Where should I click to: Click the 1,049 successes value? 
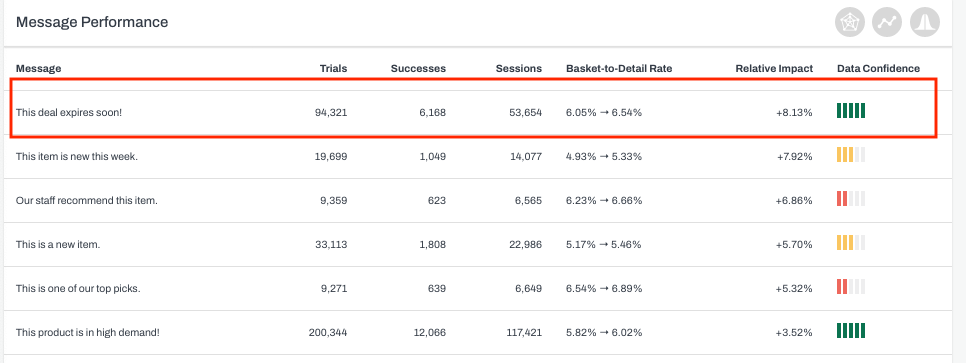point(432,157)
